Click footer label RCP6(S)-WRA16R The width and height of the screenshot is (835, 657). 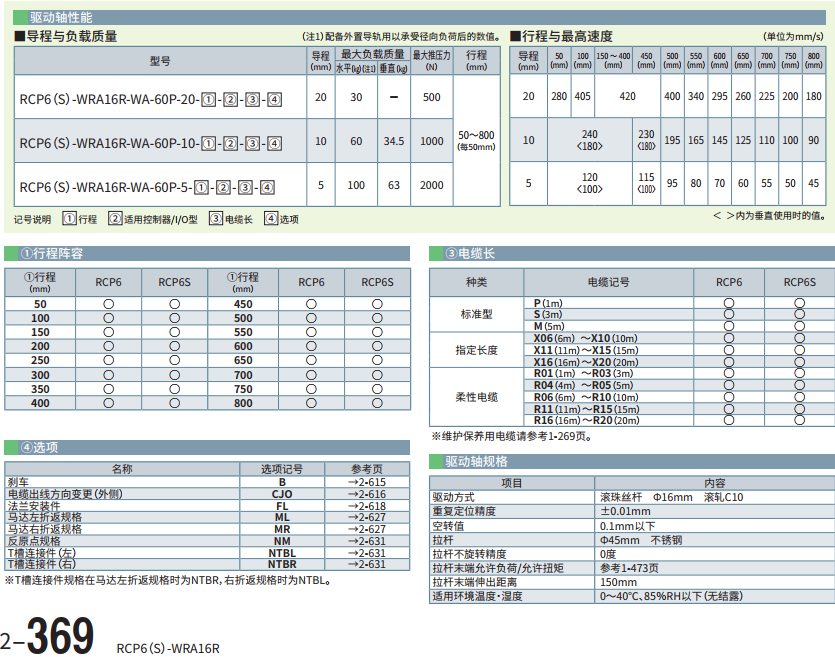point(168,648)
